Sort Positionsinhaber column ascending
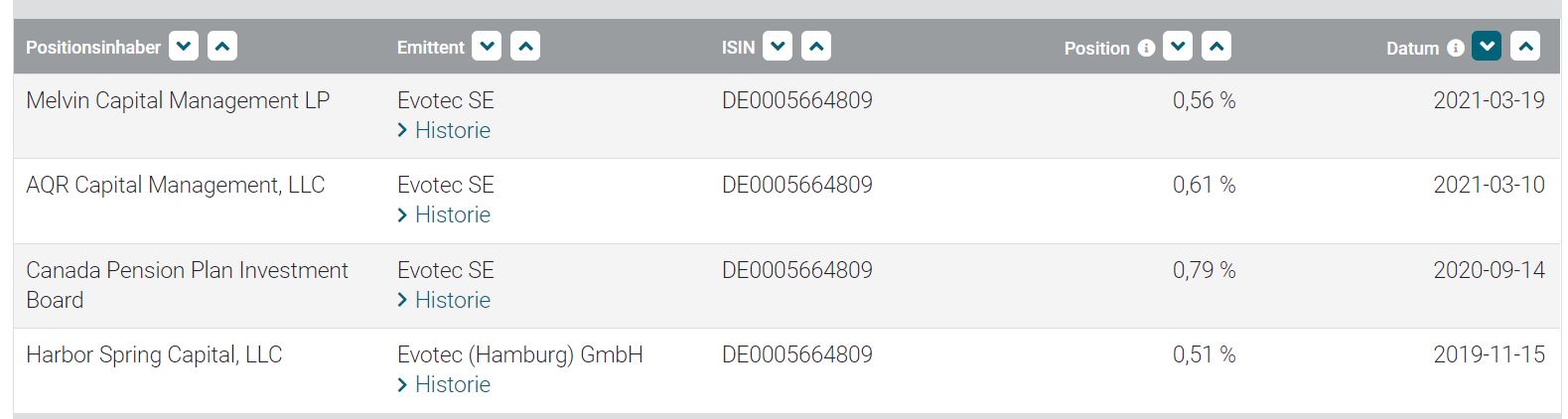This screenshot has height=419, width=1568. point(222,47)
